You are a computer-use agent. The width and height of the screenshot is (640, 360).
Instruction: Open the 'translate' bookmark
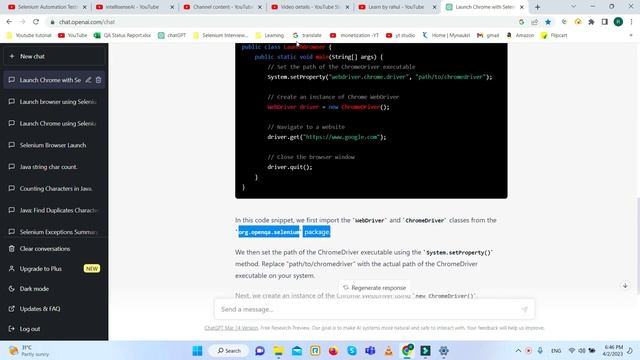tap(307, 36)
